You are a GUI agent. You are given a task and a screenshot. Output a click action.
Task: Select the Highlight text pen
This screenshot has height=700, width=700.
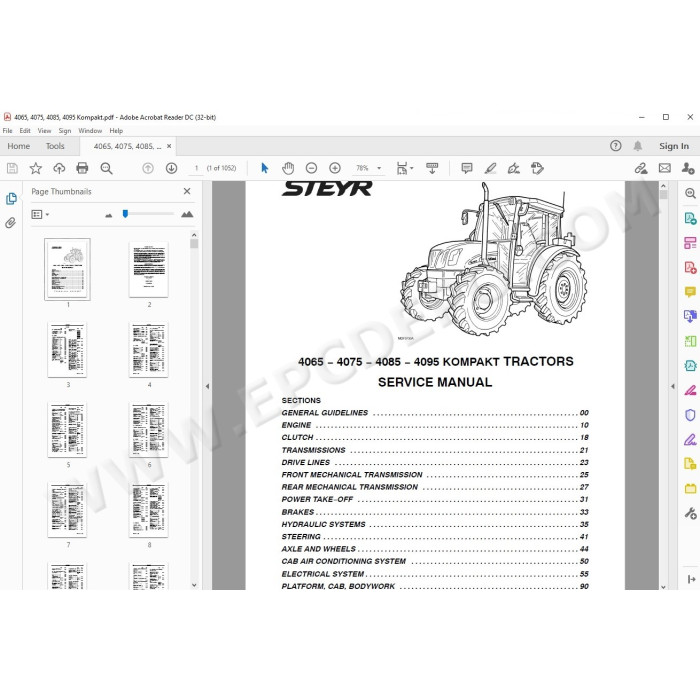click(x=490, y=168)
